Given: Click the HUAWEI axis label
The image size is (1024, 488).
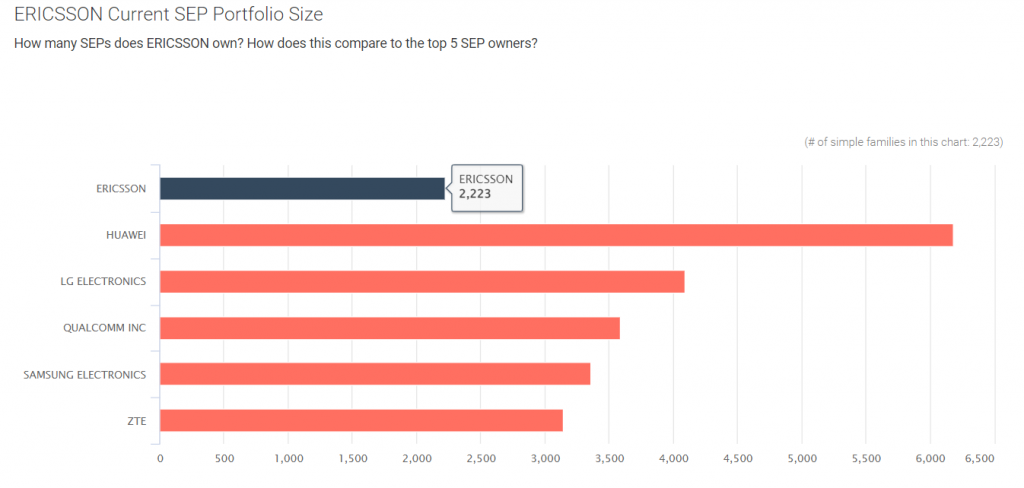Looking at the screenshot, I should pyautogui.click(x=124, y=235).
